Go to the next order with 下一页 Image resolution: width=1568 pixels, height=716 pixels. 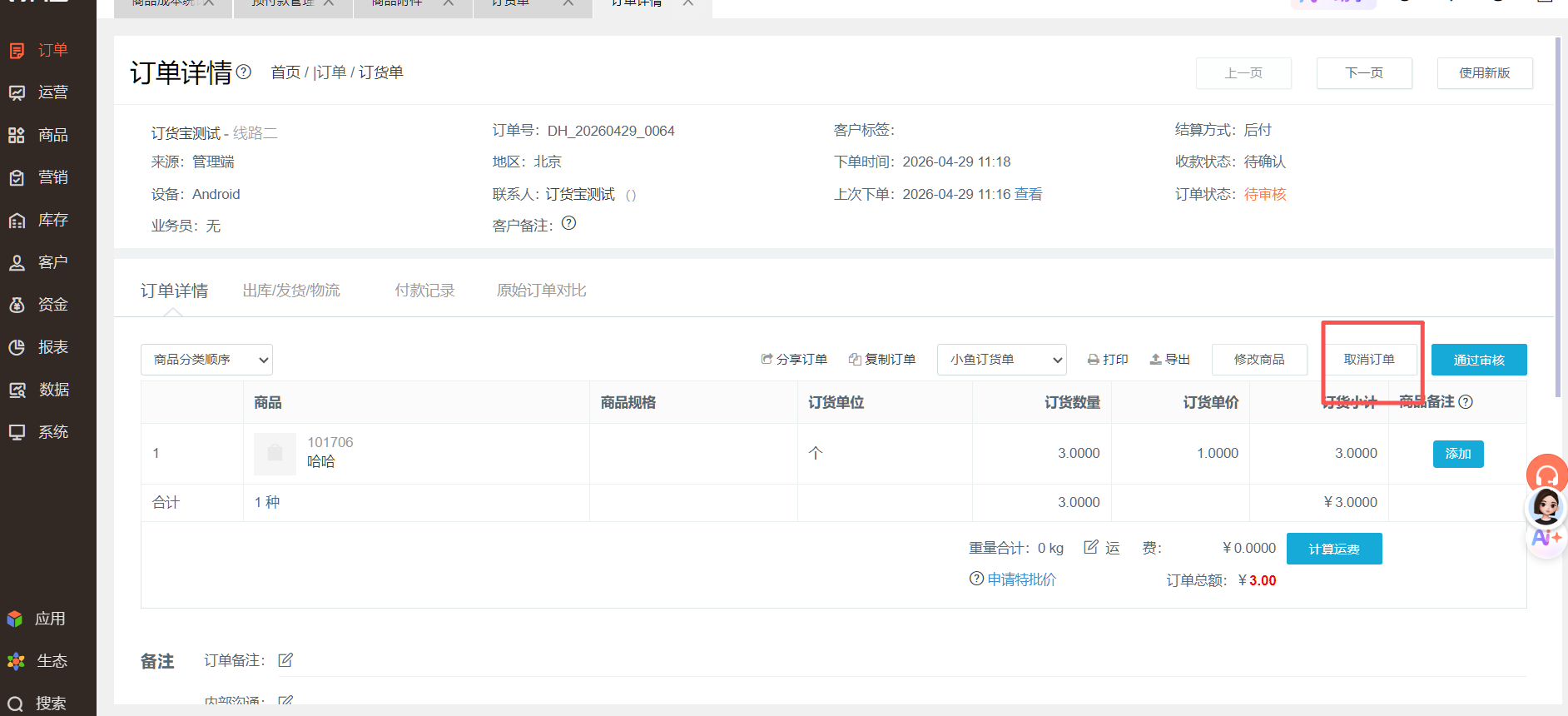(x=1364, y=73)
